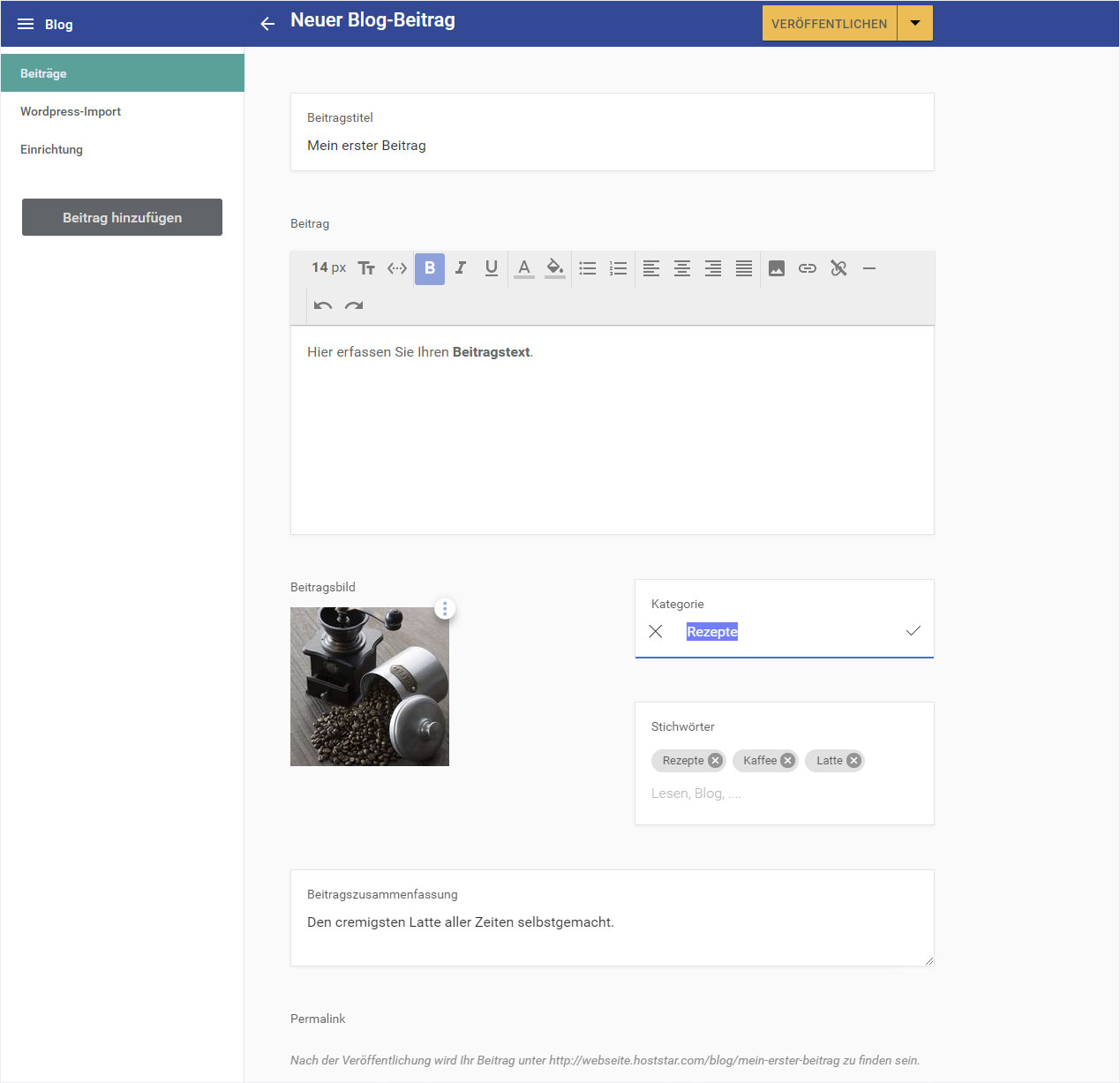Image resolution: width=1120 pixels, height=1083 pixels.
Task: Open the HTML source code view
Action: [397, 268]
